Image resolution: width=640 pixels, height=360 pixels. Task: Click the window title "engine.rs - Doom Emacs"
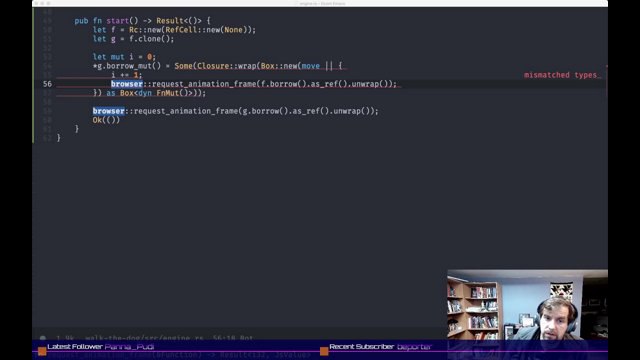tap(322, 3)
